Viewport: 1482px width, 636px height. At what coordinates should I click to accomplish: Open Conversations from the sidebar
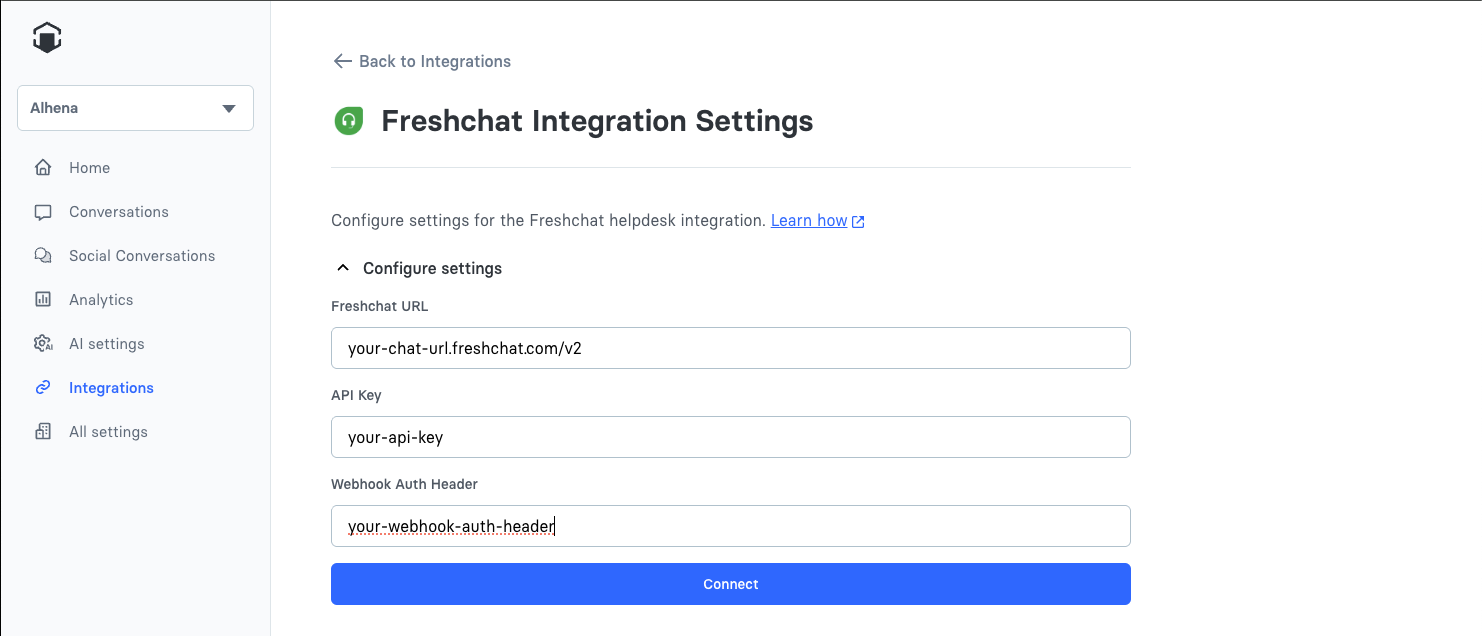pos(119,212)
